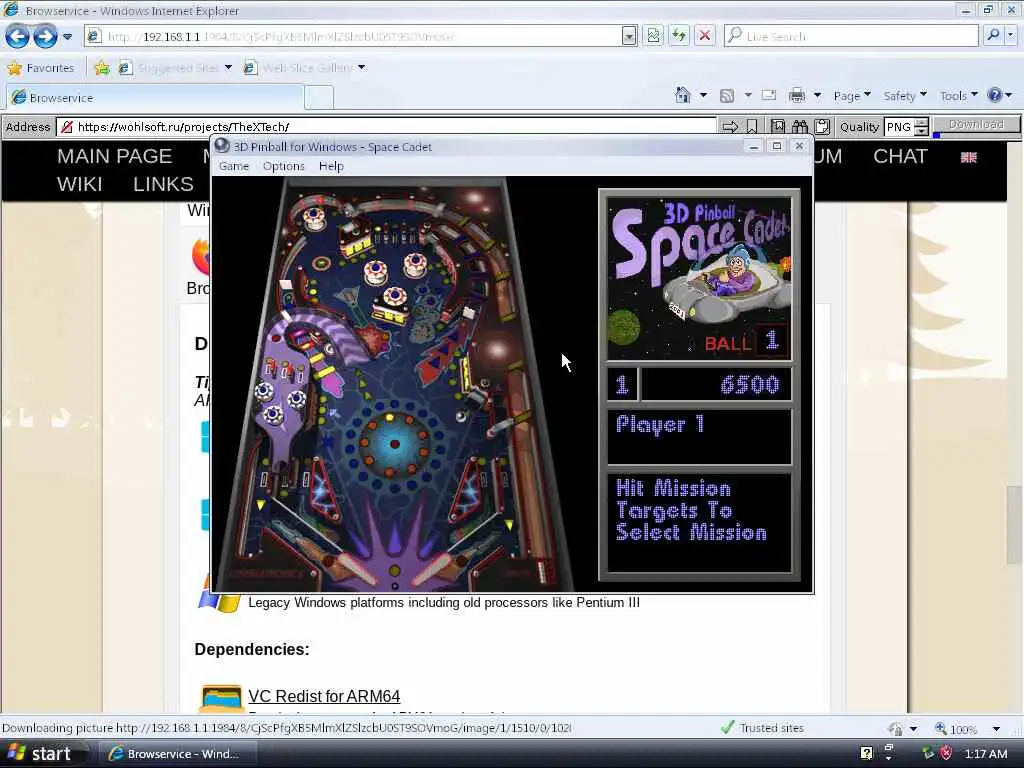Click Browservice taskbar button
1024x768 pixels.
[x=176, y=754]
